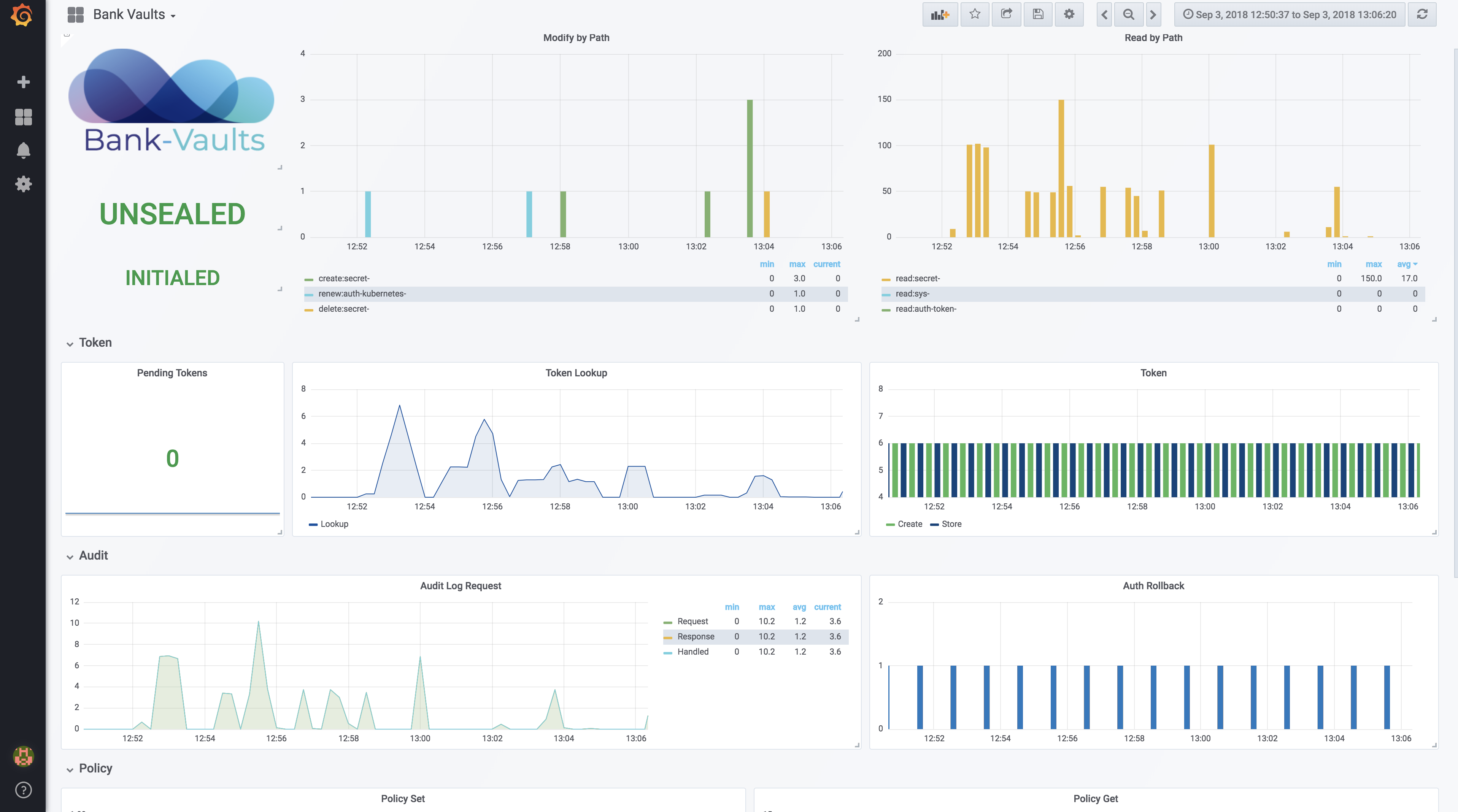The width and height of the screenshot is (1458, 812).
Task: Open the Dashboards grid icon in sidebar
Action: (23, 117)
